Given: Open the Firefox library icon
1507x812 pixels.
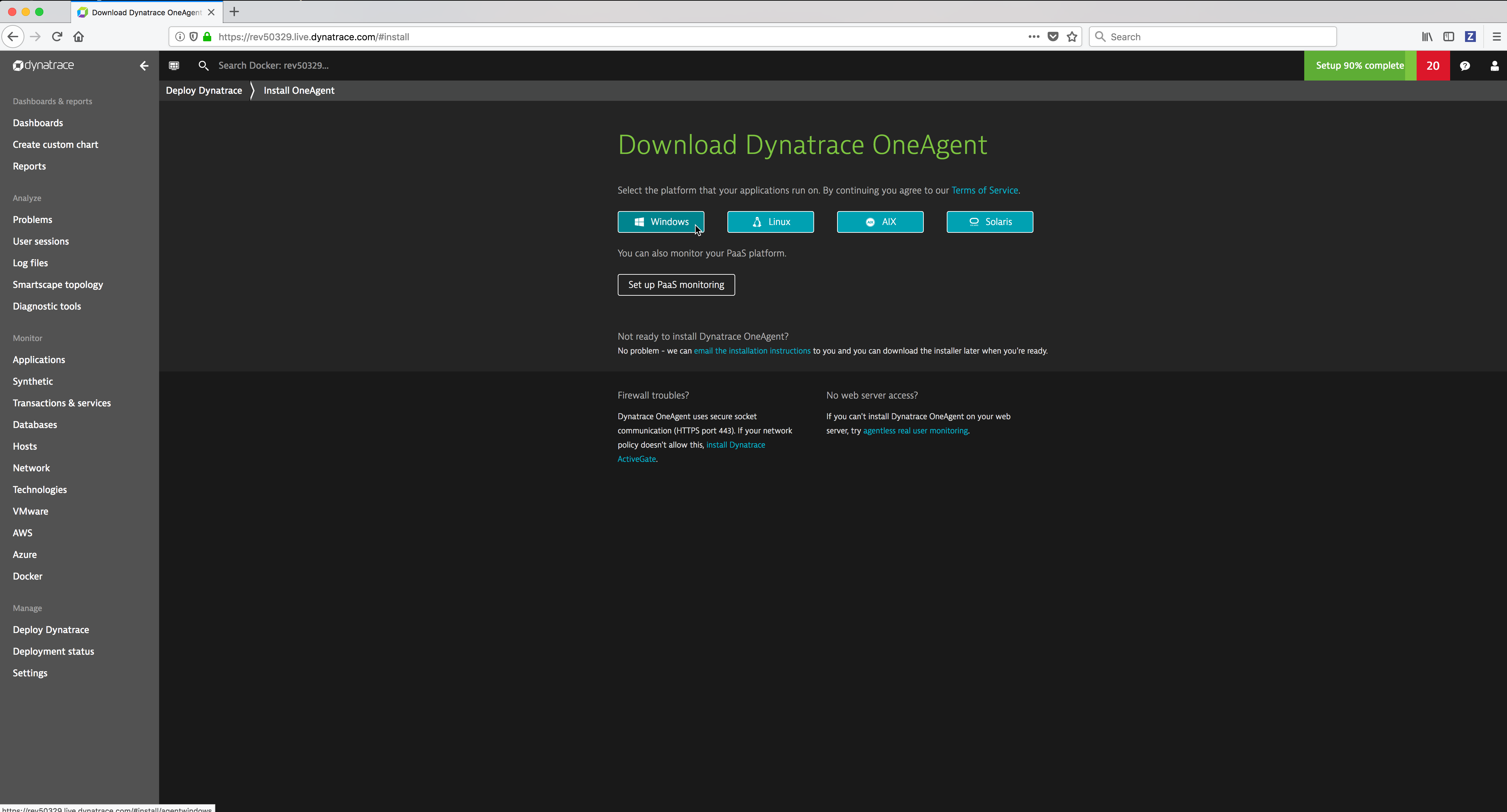Looking at the screenshot, I should point(1427,36).
